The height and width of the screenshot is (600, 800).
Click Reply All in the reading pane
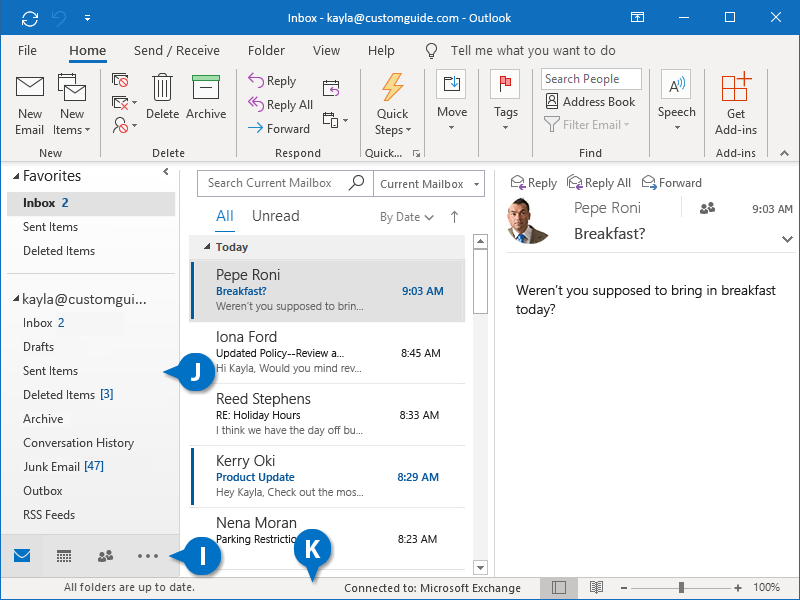pos(599,183)
